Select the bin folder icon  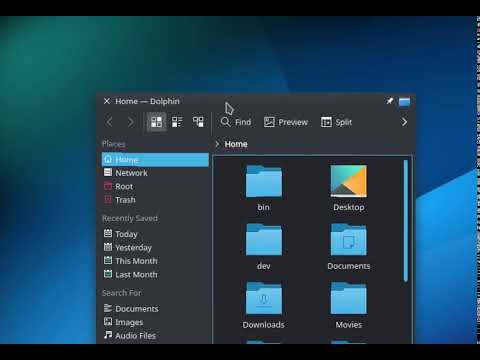(264, 181)
